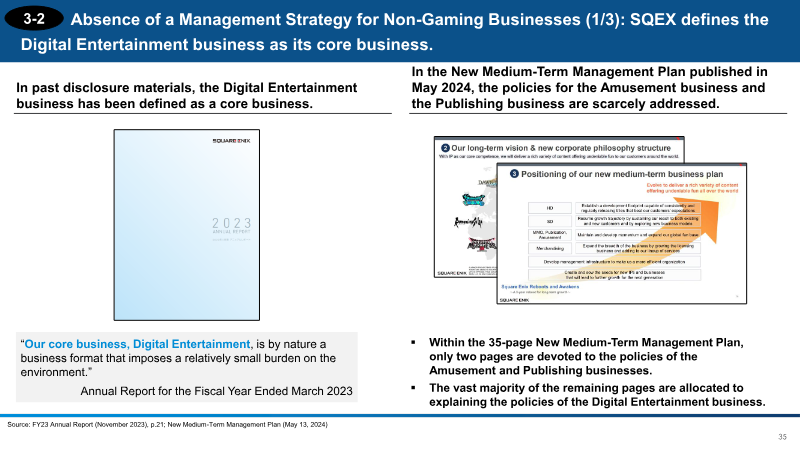Viewport: 800px width, 450px height.
Task: Click the bullet 'Within the 35-page New Medium-Term Management Plan'
Action: (586, 356)
